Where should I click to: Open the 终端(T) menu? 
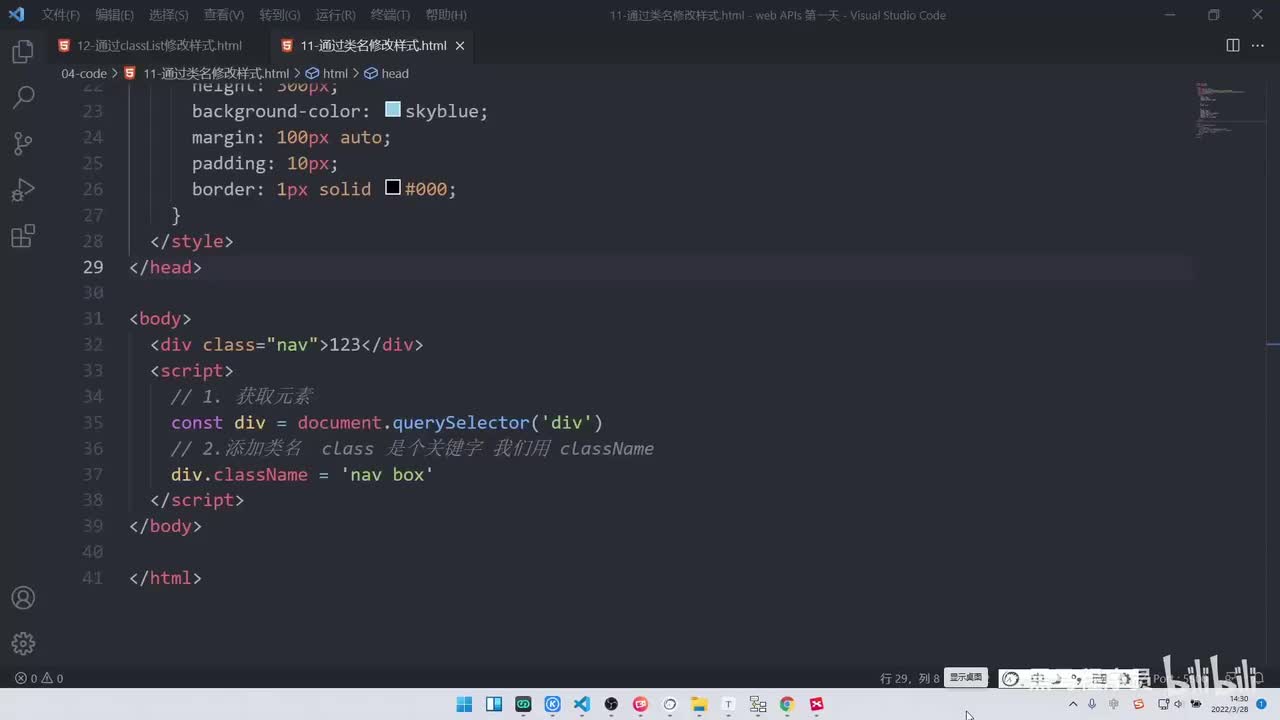pyautogui.click(x=390, y=15)
